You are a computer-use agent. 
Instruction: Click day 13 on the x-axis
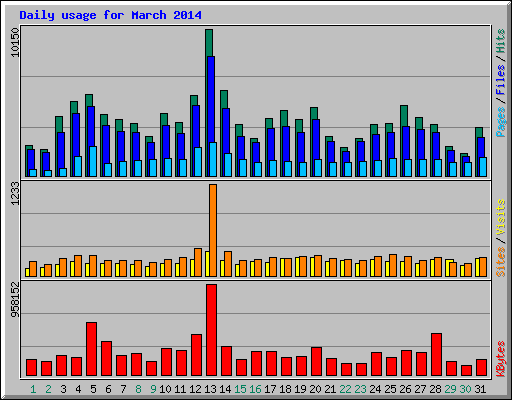tap(210, 389)
